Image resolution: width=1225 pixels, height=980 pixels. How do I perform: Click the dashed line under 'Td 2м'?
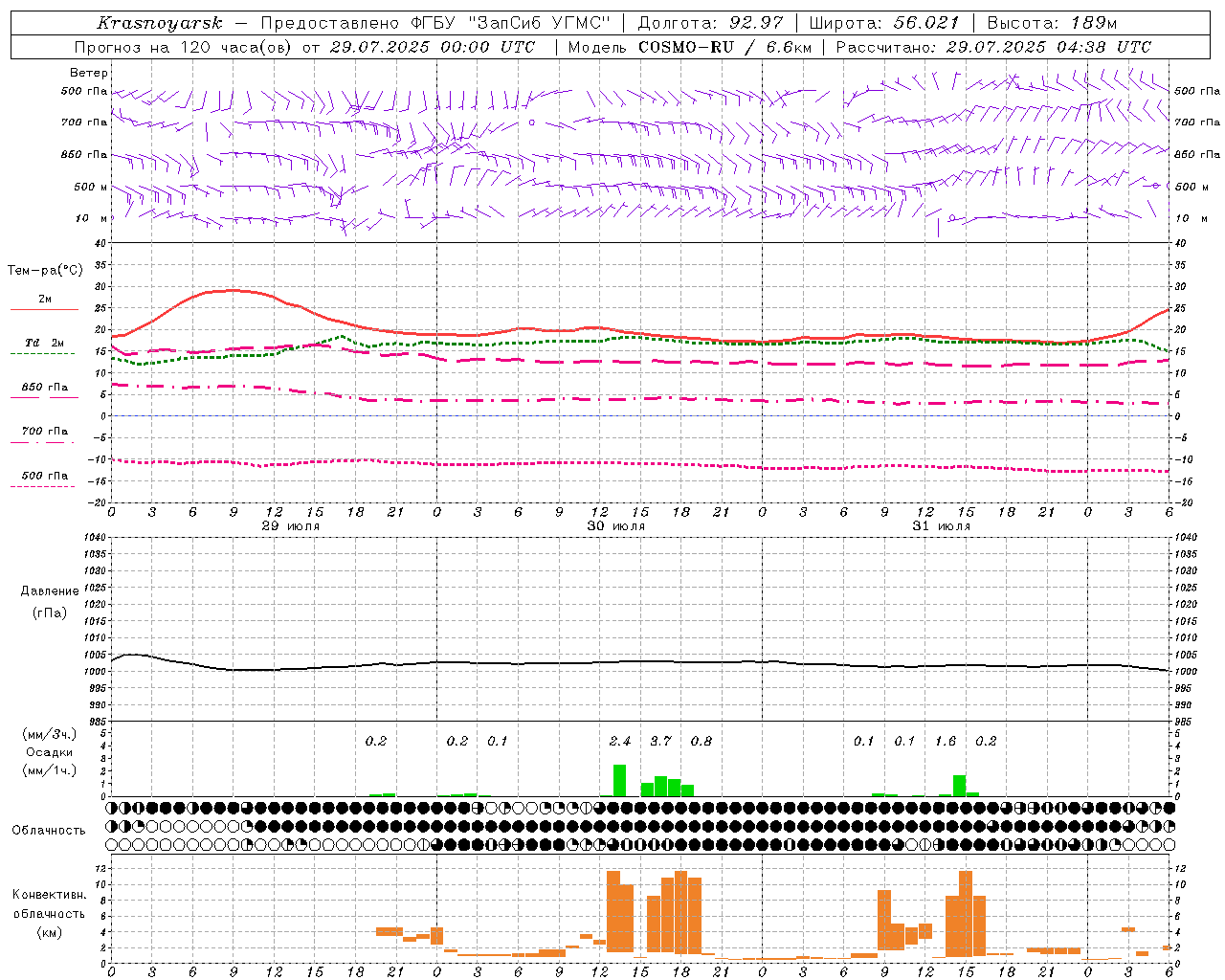point(43,354)
